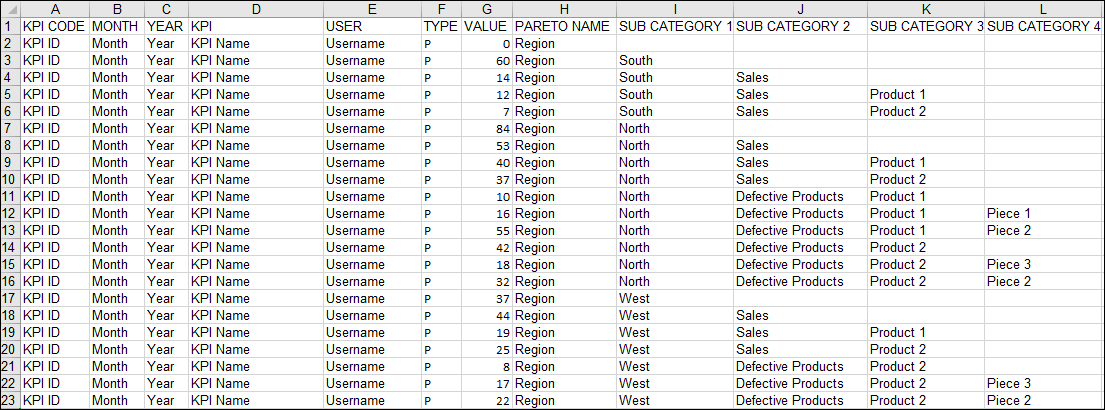Image resolution: width=1105 pixels, height=410 pixels.
Task: Click the PARETO NAME header cell
Action: (x=564, y=26)
